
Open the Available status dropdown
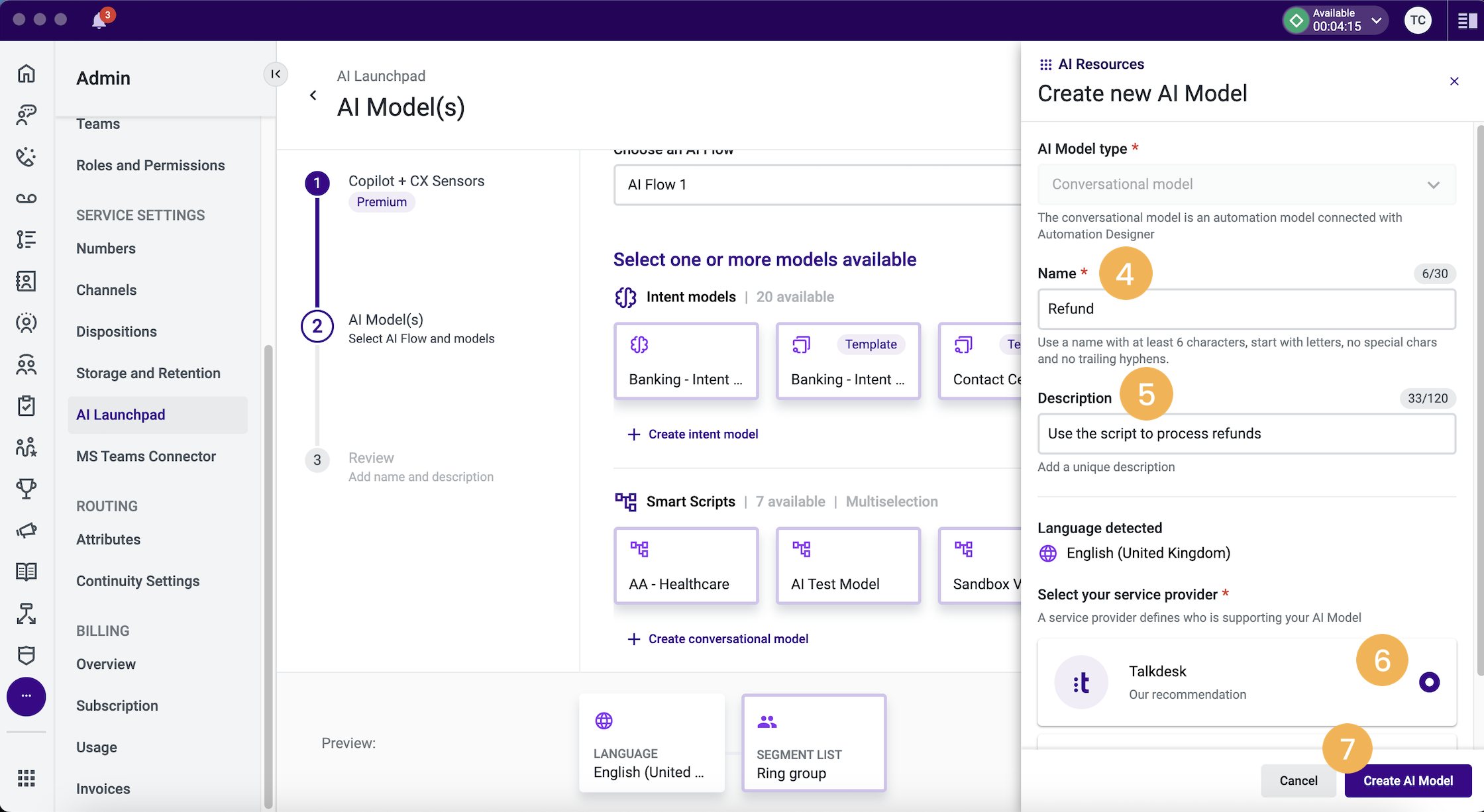[x=1334, y=21]
